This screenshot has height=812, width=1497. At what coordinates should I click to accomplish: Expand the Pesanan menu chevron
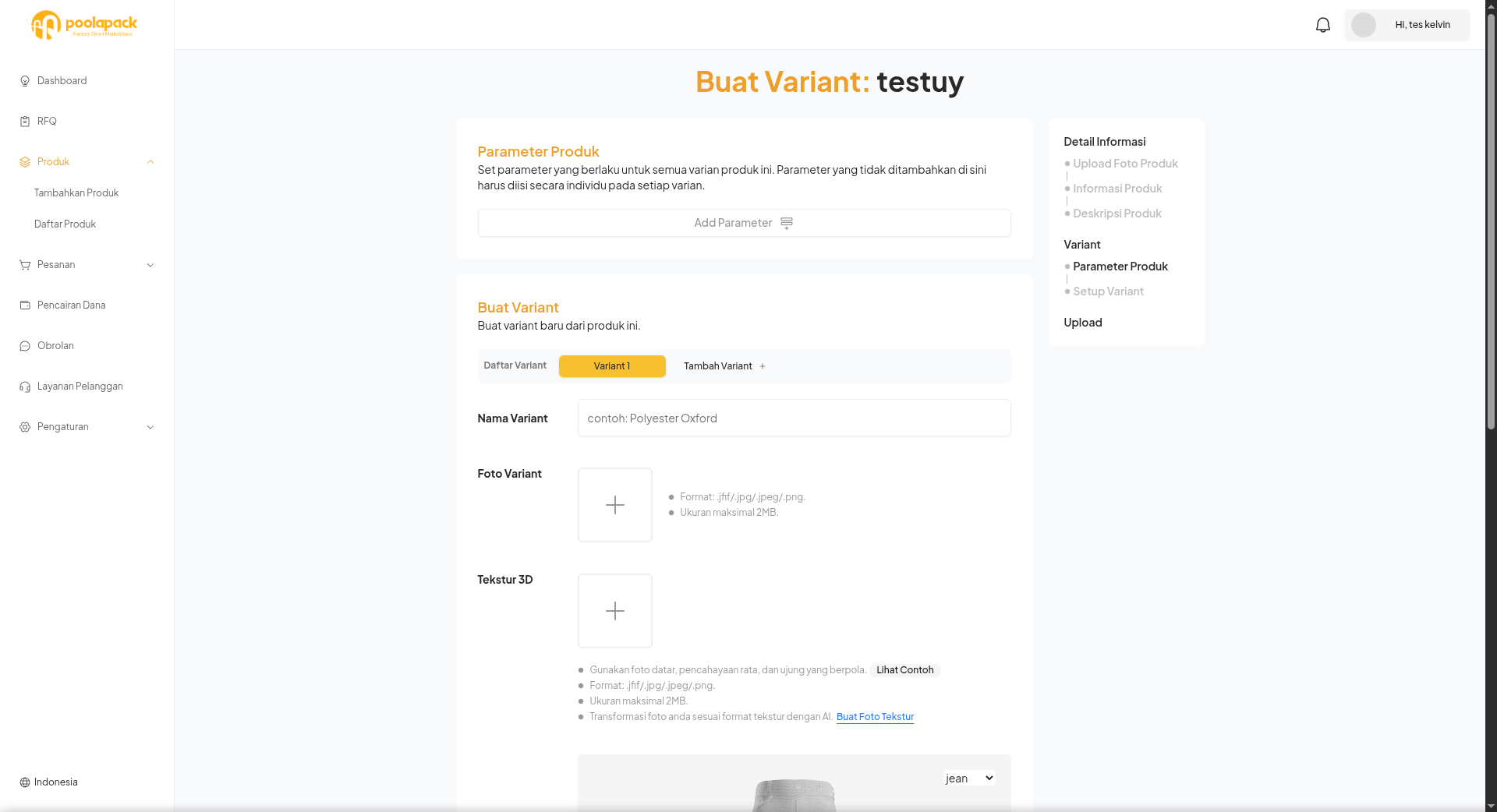click(x=150, y=265)
